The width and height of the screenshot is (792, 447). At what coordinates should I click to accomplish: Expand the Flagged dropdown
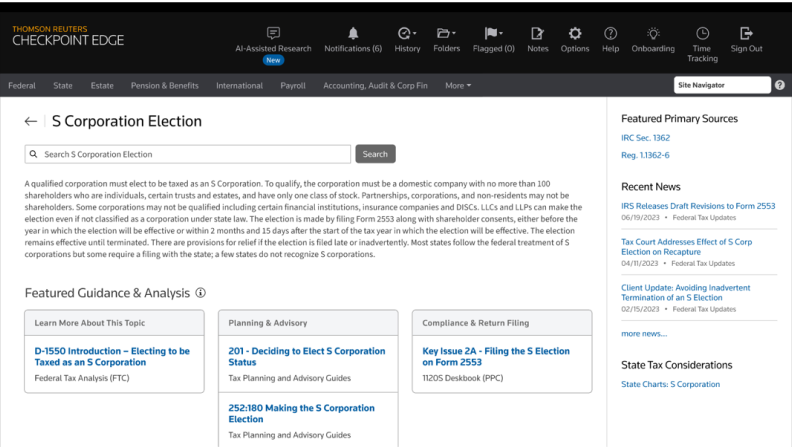point(494,33)
